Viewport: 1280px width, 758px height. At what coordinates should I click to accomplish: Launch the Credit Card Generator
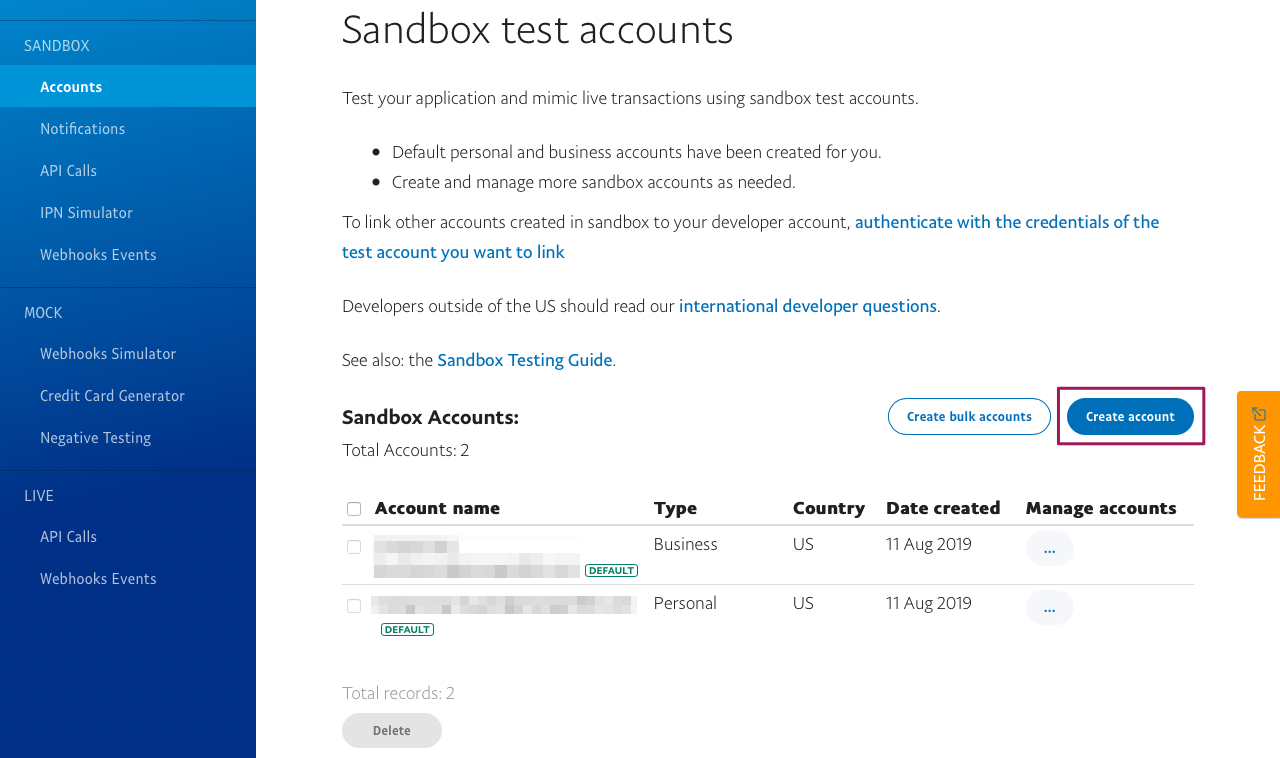pos(112,396)
